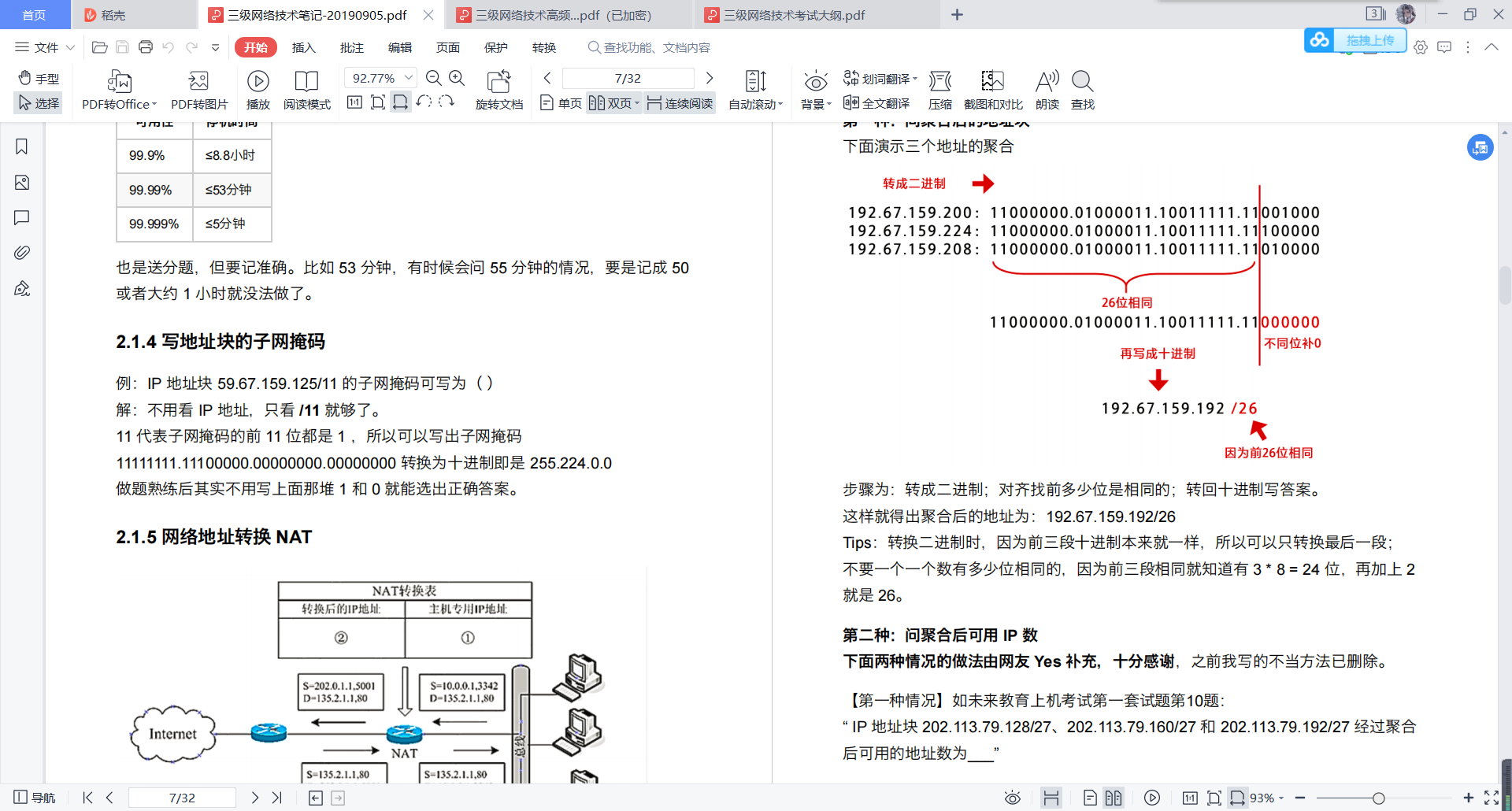This screenshot has width=1512, height=811.
Task: Switch to 插入 ribbon tab
Action: (304, 47)
